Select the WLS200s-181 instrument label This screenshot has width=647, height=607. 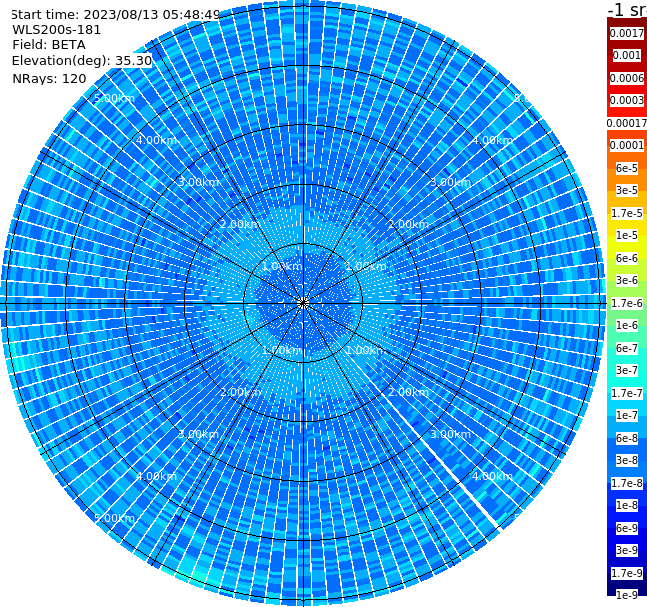pos(57,30)
